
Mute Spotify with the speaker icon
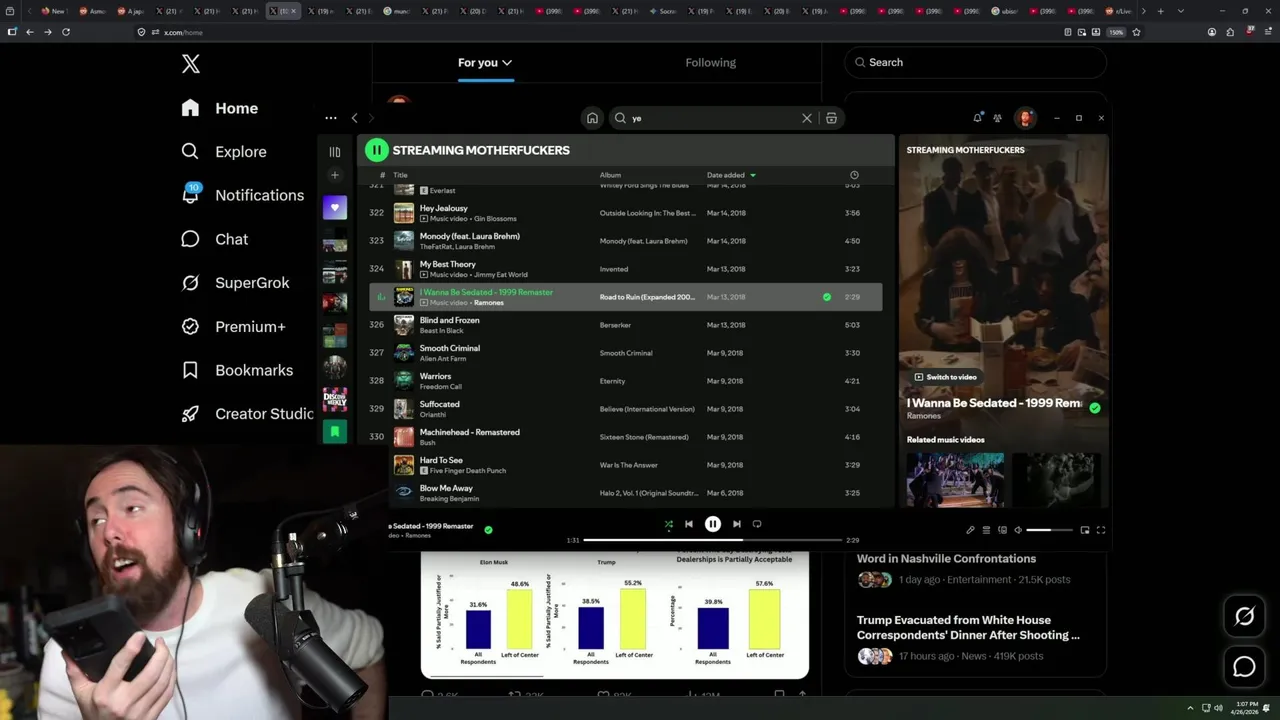click(x=1018, y=530)
